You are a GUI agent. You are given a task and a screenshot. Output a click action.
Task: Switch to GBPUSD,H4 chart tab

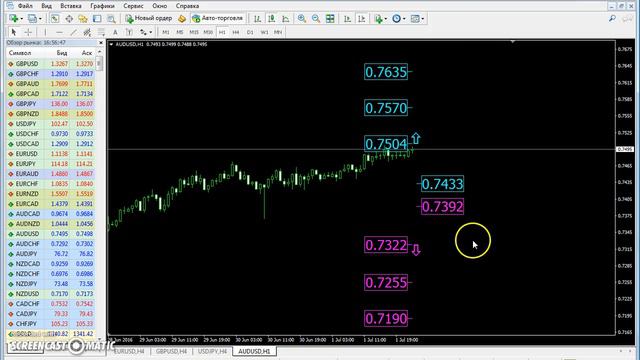(171, 351)
